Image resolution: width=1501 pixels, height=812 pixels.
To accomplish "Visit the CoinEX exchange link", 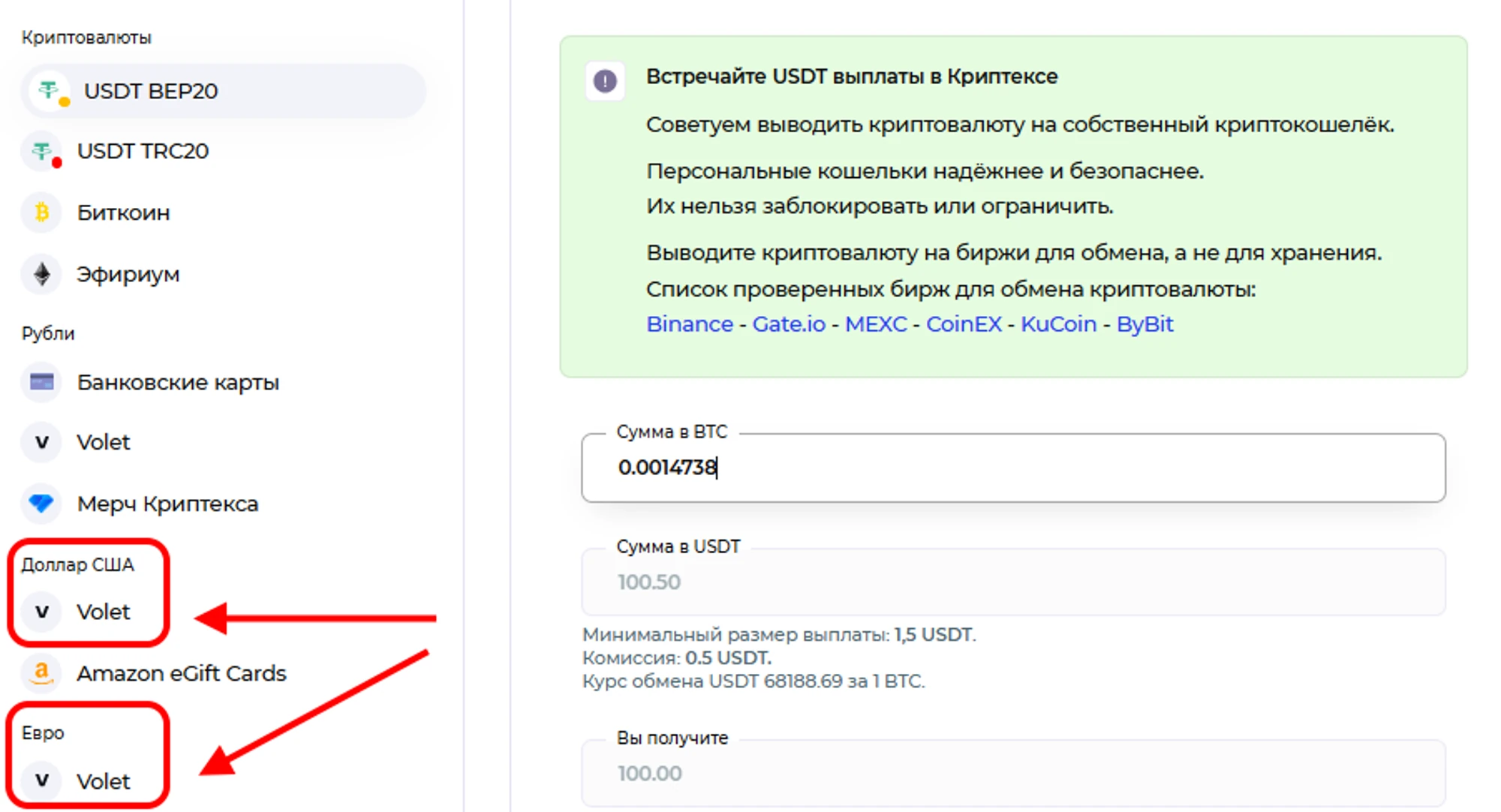I will (964, 324).
